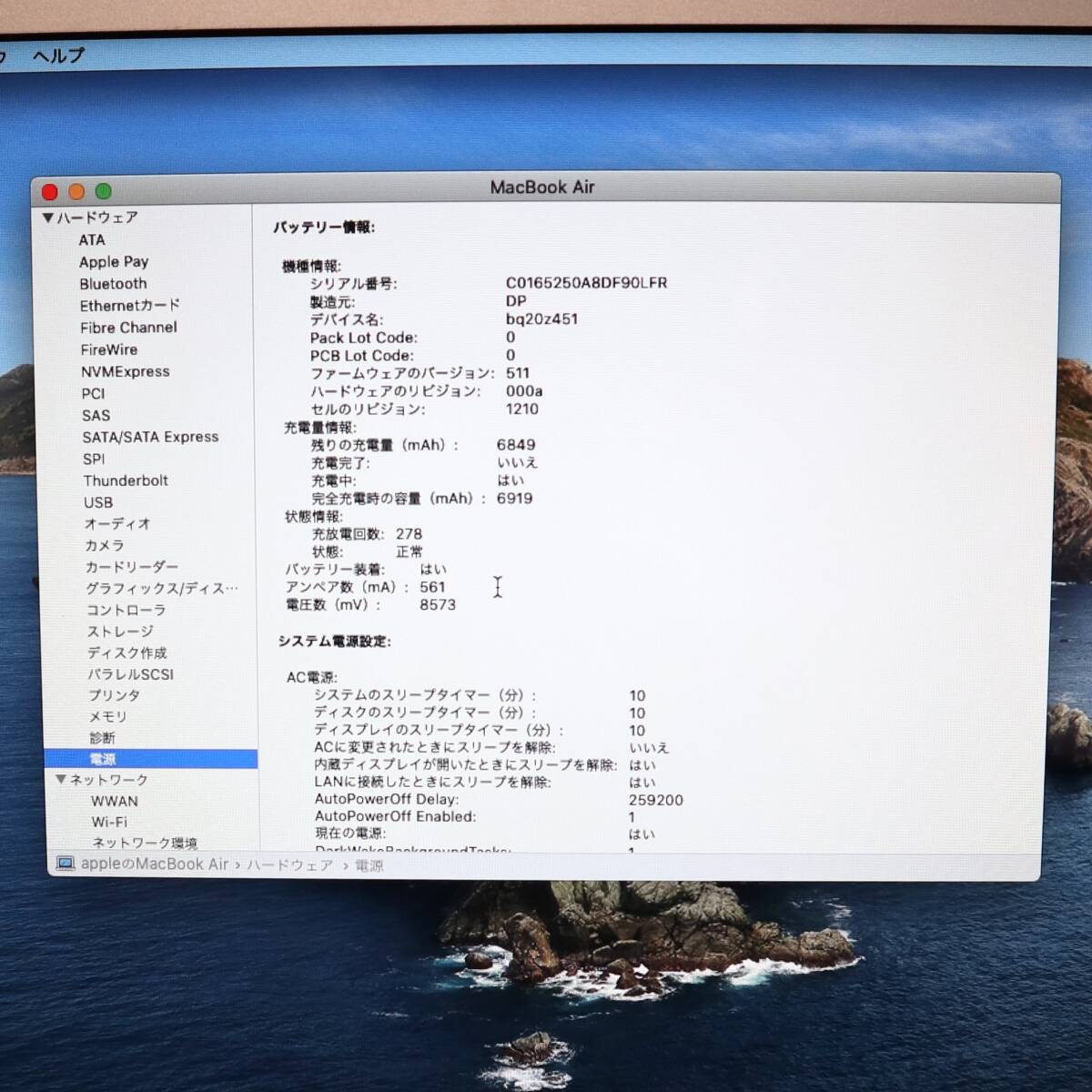Image resolution: width=1092 pixels, height=1092 pixels.
Task: Select カメラ in the sidebar
Action: click(105, 545)
